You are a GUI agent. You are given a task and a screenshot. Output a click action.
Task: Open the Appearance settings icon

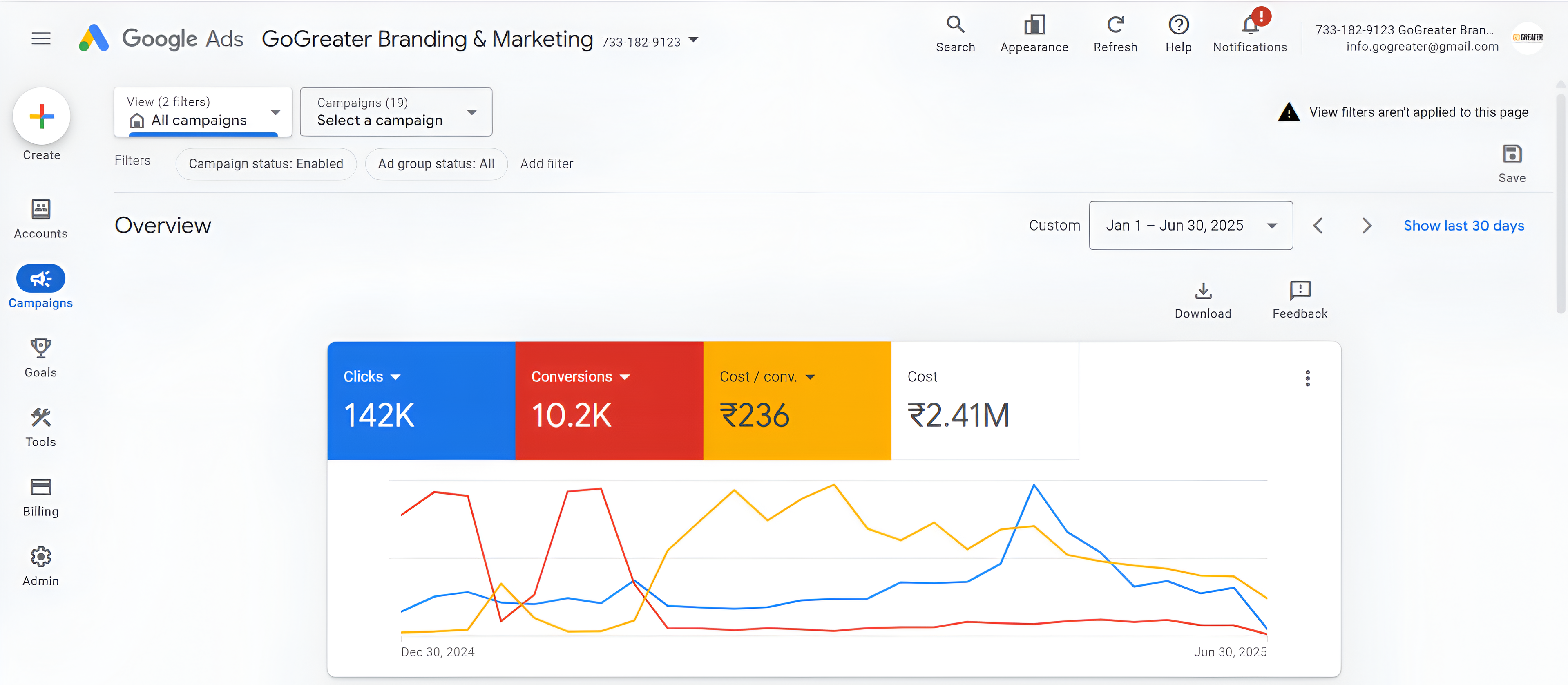(x=1034, y=25)
